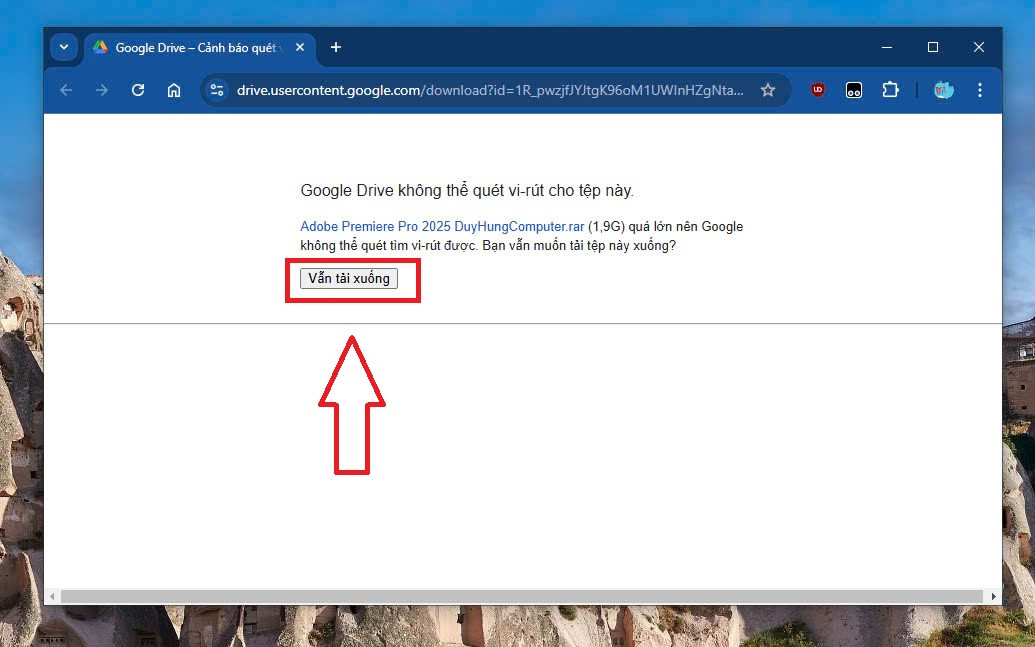Click the scrollbar right arrow

coord(994,596)
